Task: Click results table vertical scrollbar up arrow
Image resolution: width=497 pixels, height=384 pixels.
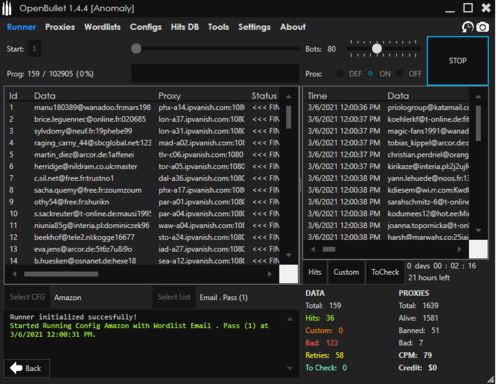Action: [478, 97]
